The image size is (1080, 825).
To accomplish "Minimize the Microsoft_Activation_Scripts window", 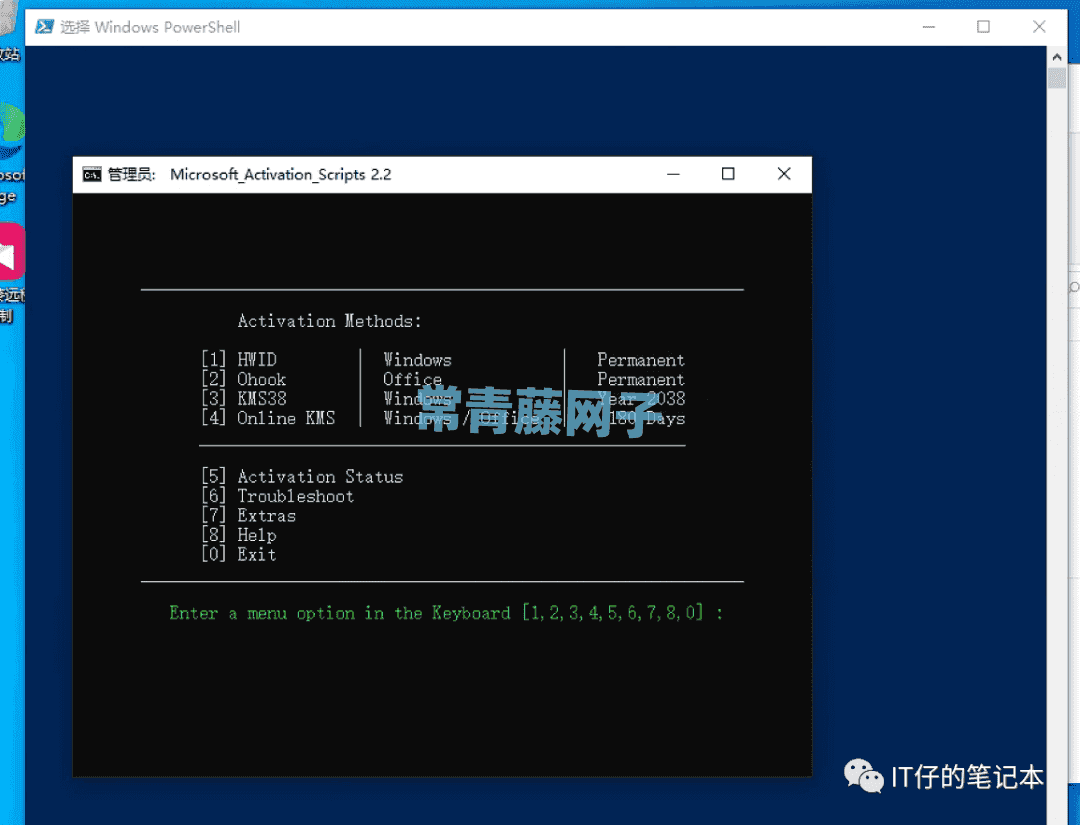I will [x=673, y=174].
